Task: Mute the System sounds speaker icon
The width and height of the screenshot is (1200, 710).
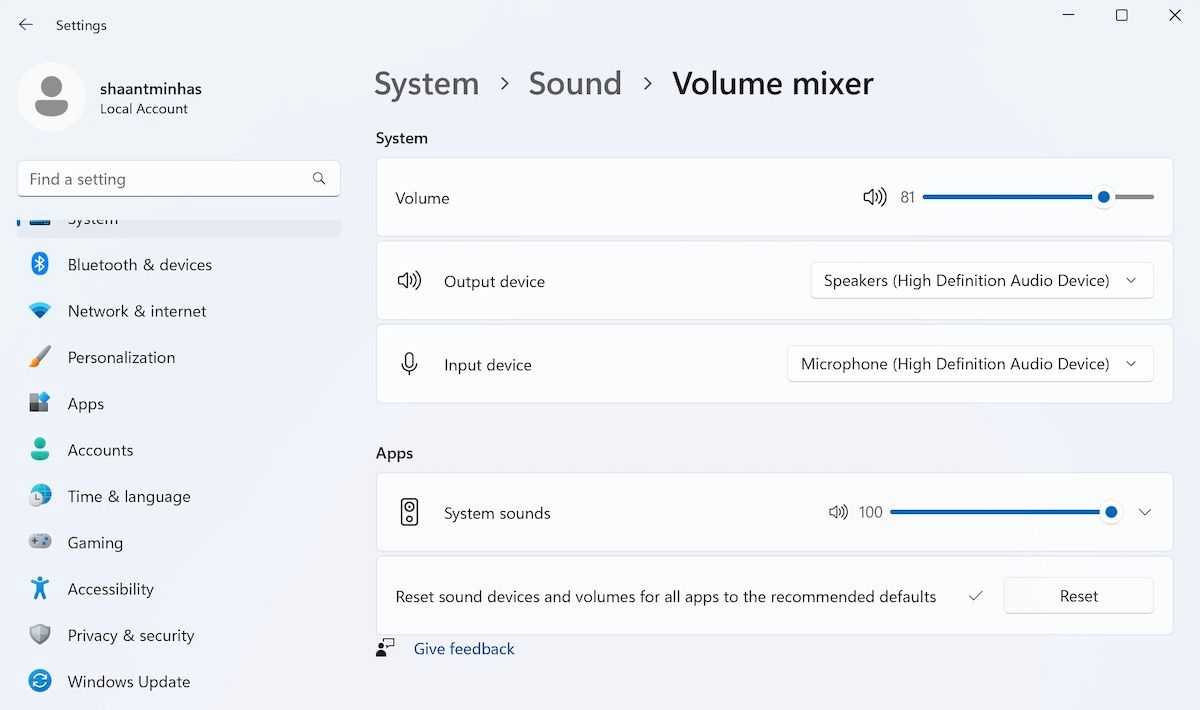Action: point(838,513)
